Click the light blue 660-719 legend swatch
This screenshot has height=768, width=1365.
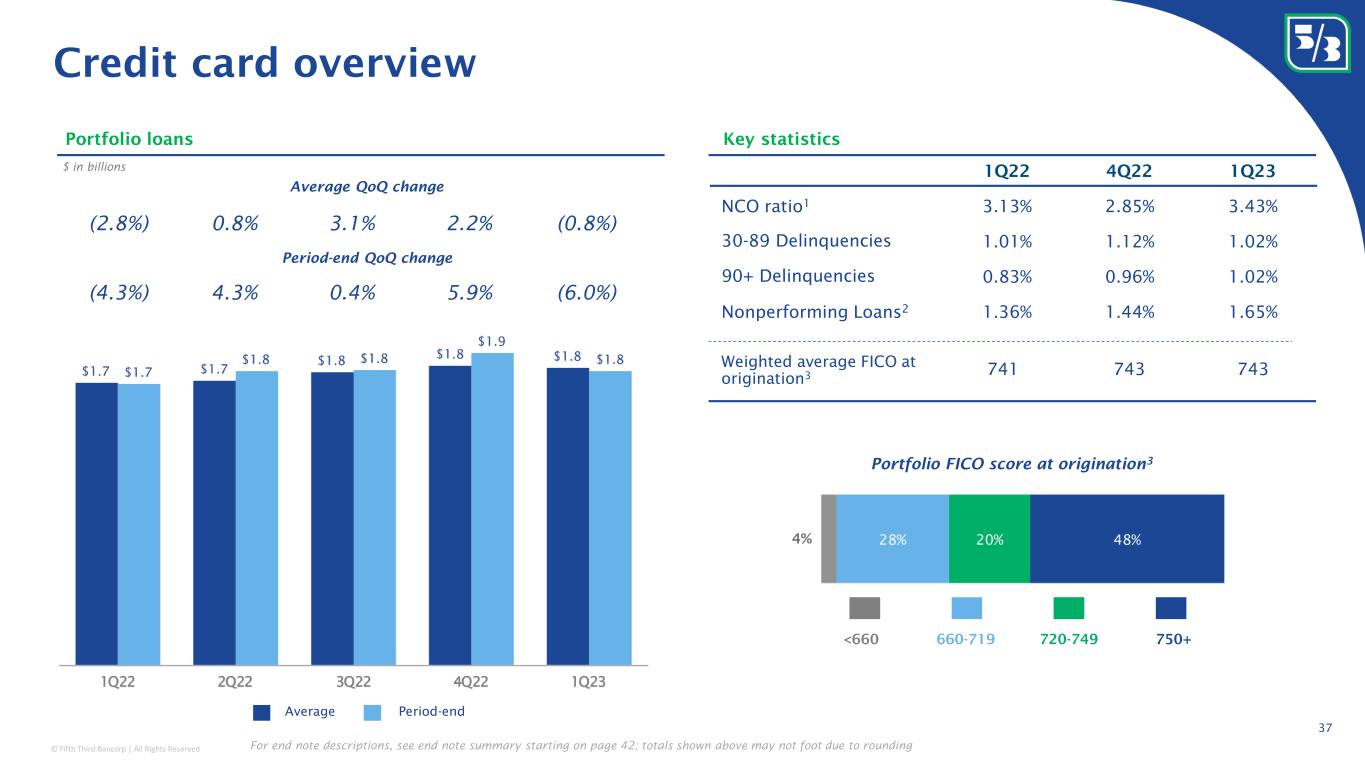(x=966, y=608)
